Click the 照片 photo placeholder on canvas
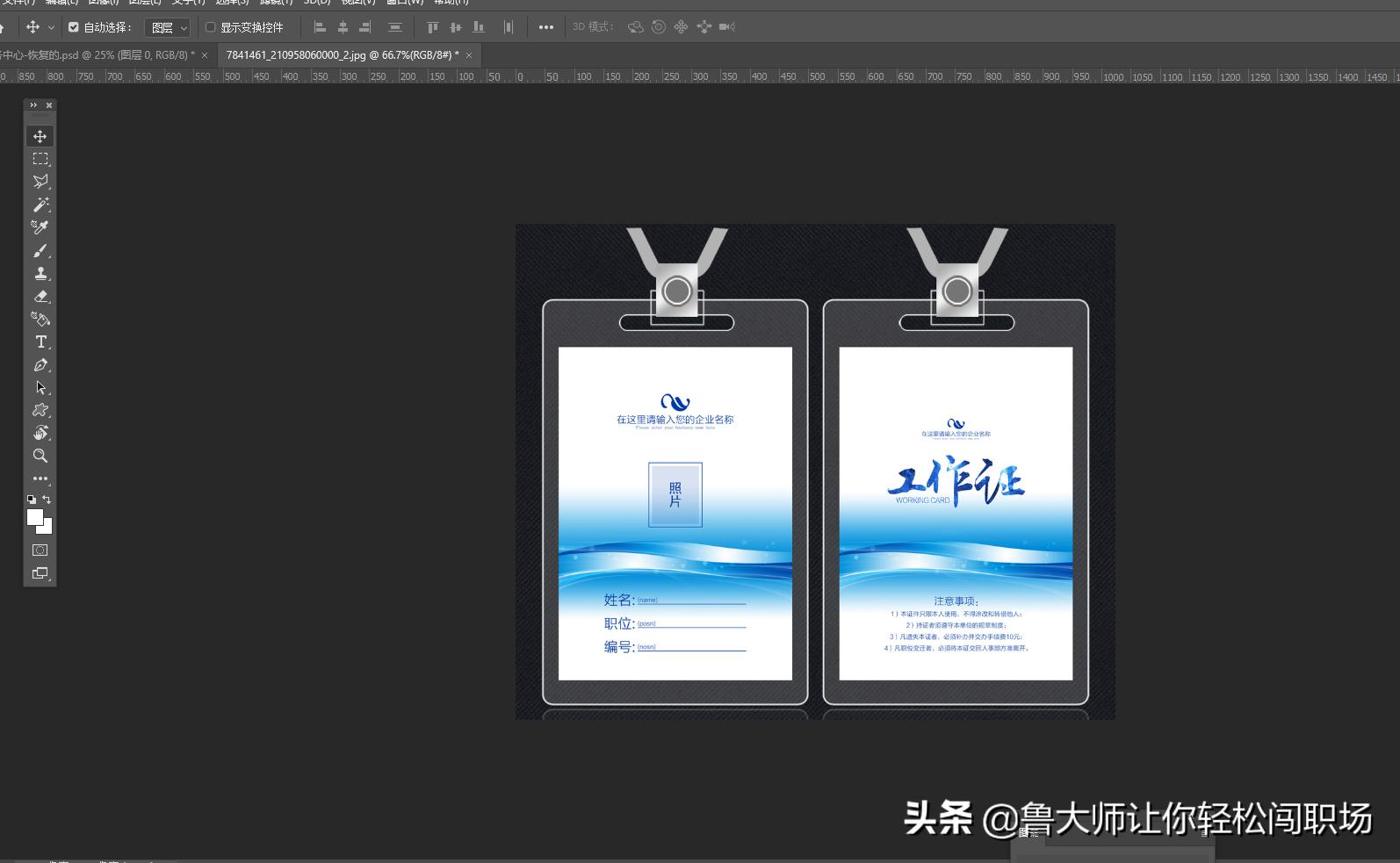The image size is (1400, 863). [x=675, y=494]
